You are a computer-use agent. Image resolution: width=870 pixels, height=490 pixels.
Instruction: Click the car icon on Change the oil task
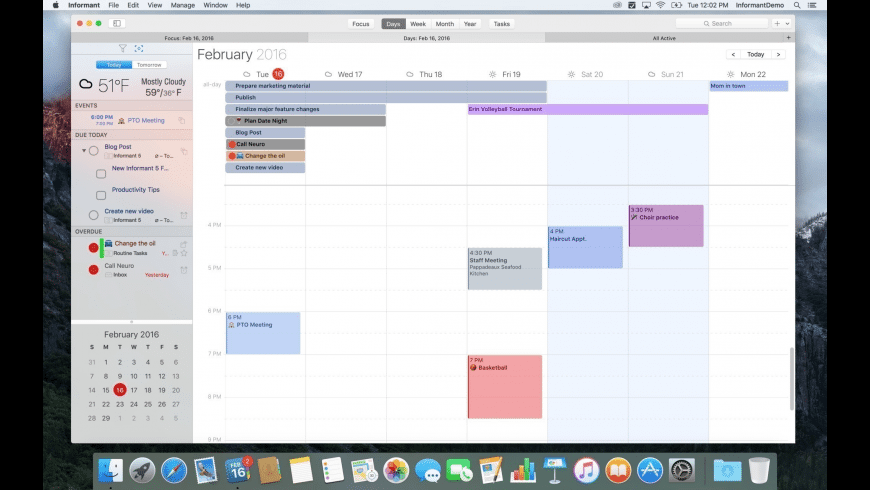click(109, 244)
